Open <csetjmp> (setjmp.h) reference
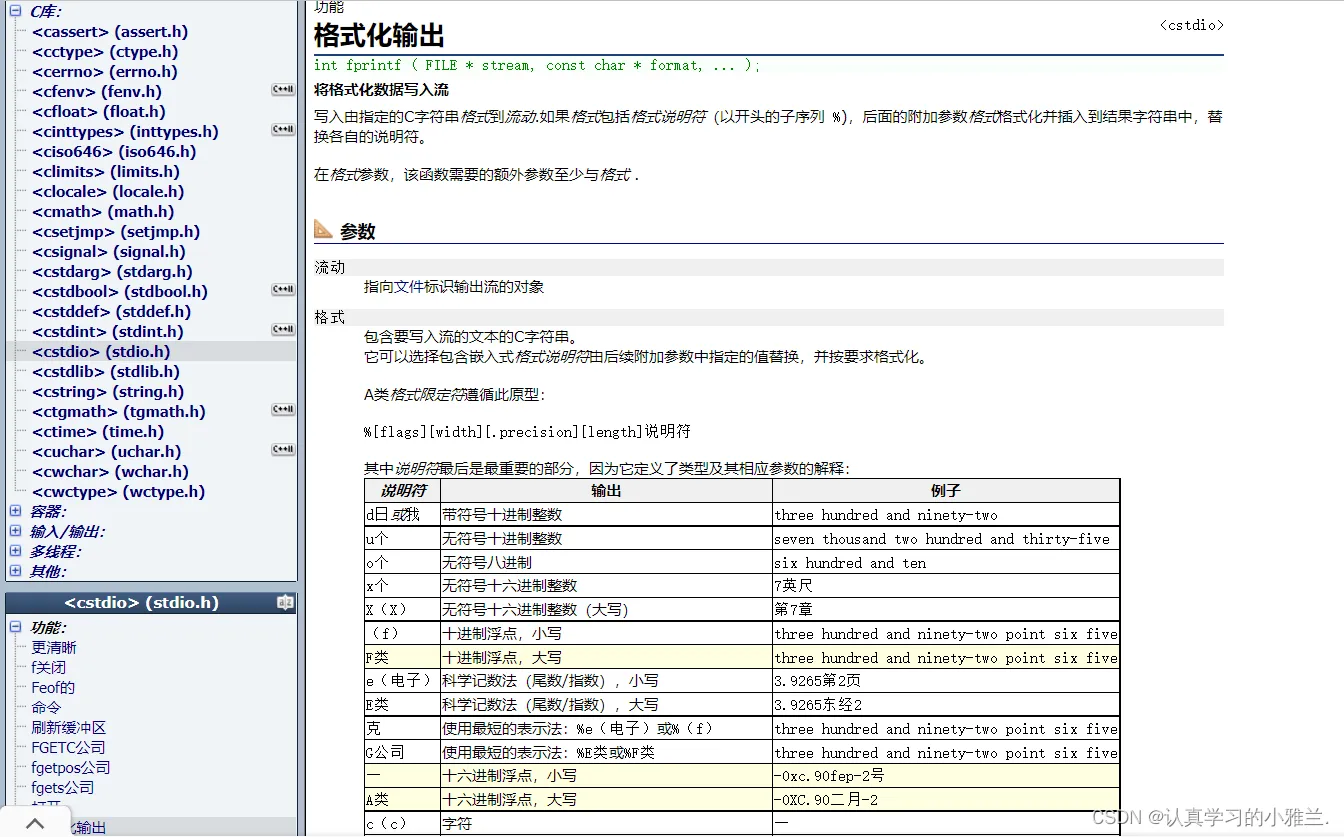Viewport: 1344px width, 837px height. point(116,232)
